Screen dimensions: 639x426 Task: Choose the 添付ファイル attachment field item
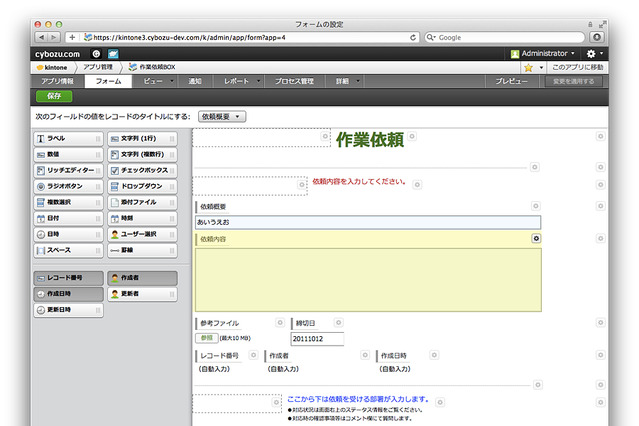[x=142, y=202]
